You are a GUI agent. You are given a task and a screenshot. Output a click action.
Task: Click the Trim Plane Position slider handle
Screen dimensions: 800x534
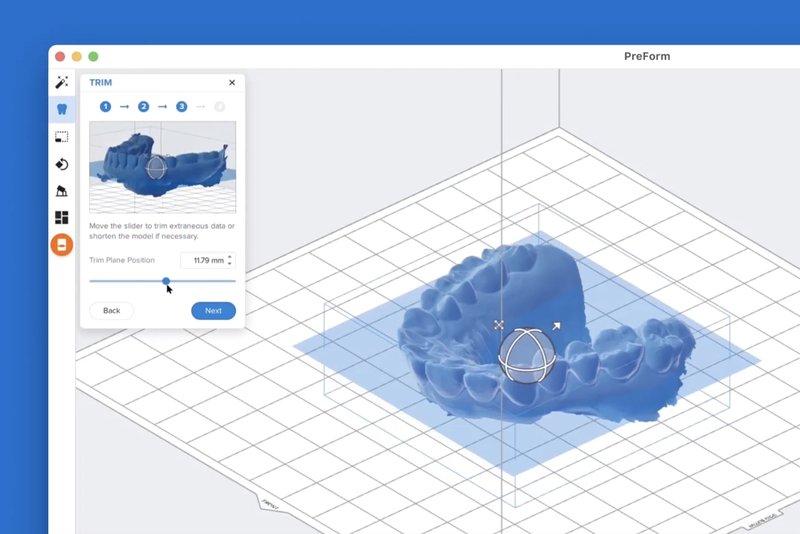click(166, 281)
